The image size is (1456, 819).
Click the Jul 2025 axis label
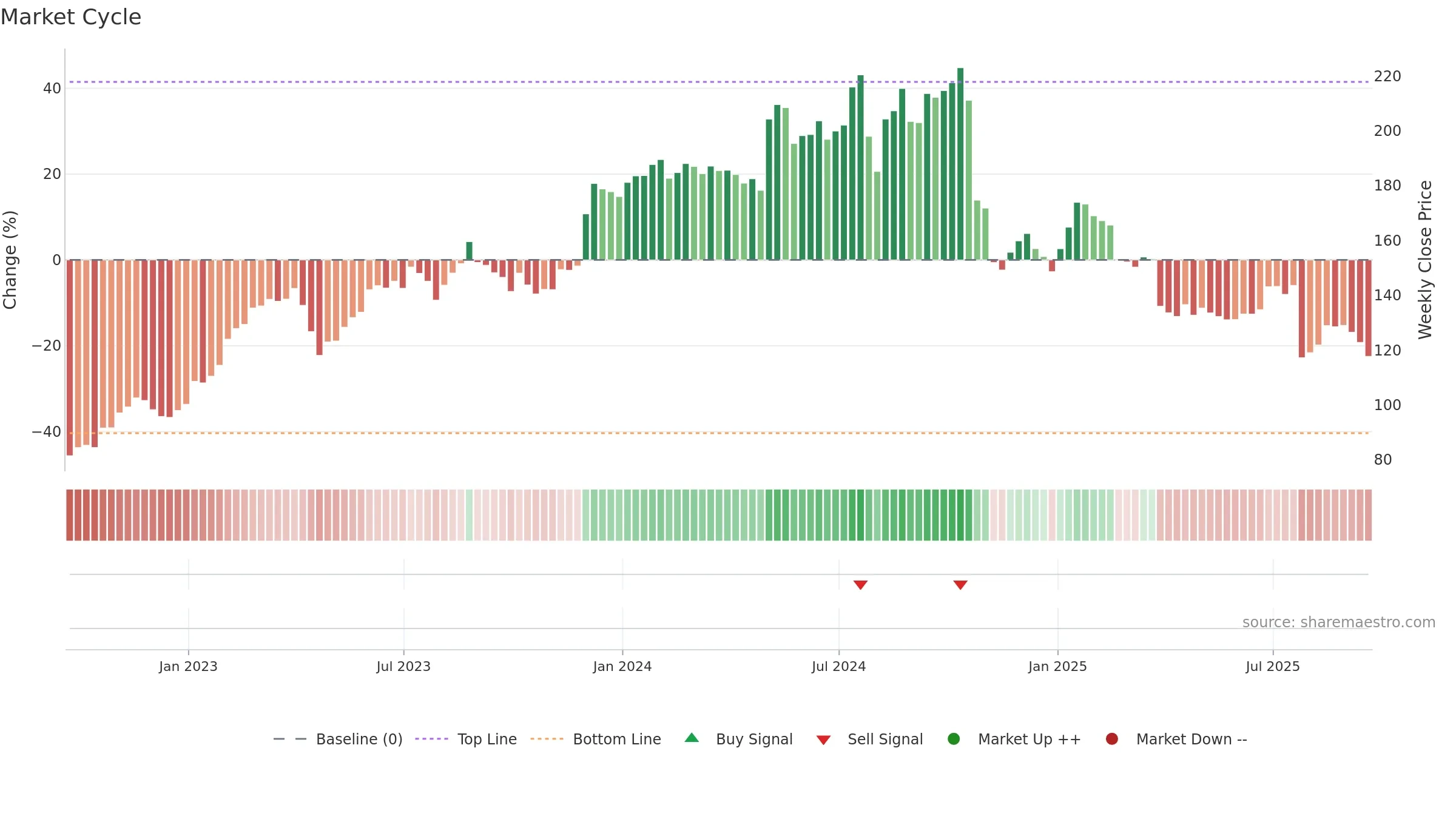[1273, 666]
